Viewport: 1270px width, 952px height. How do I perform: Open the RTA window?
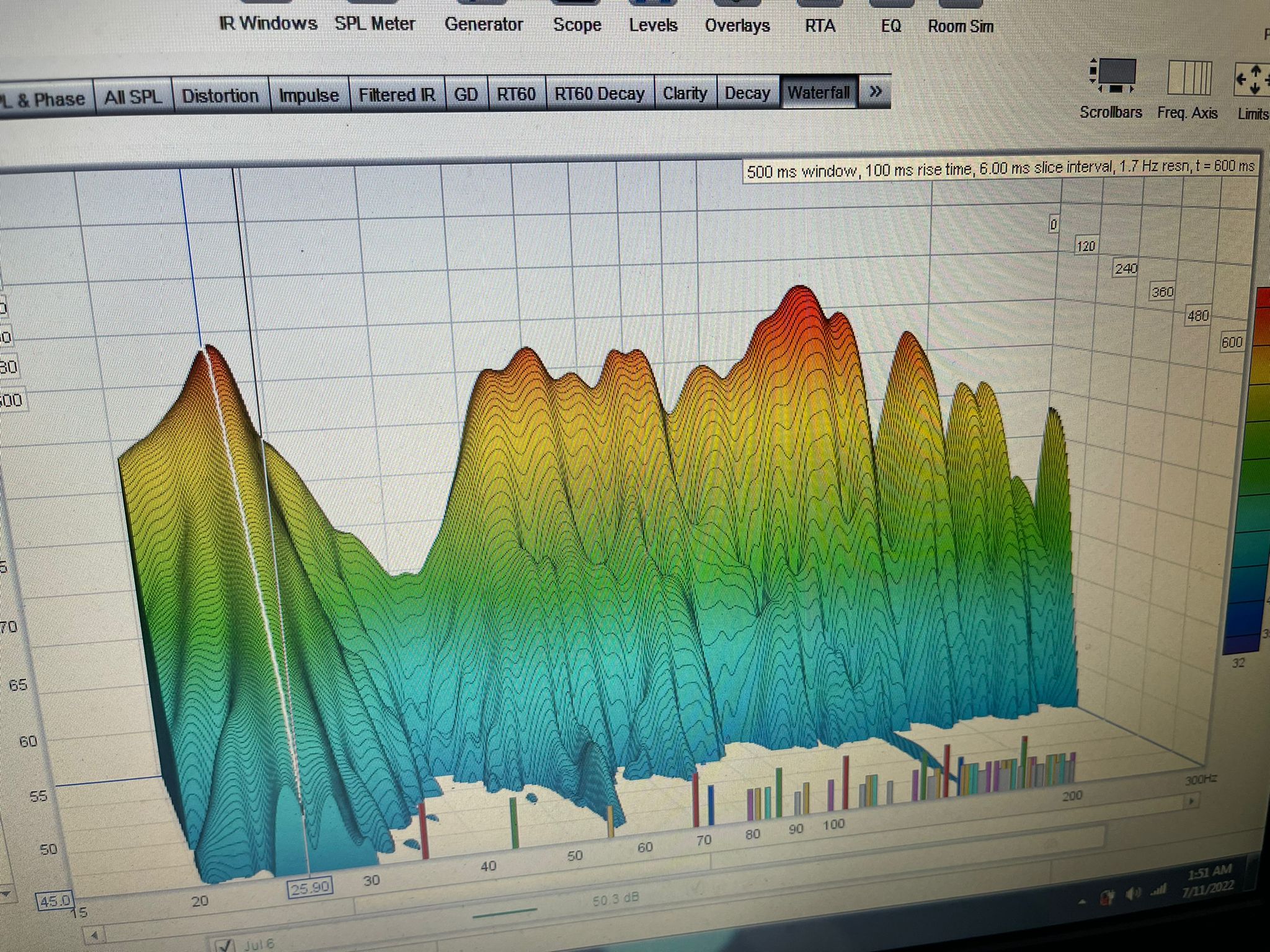(x=820, y=25)
